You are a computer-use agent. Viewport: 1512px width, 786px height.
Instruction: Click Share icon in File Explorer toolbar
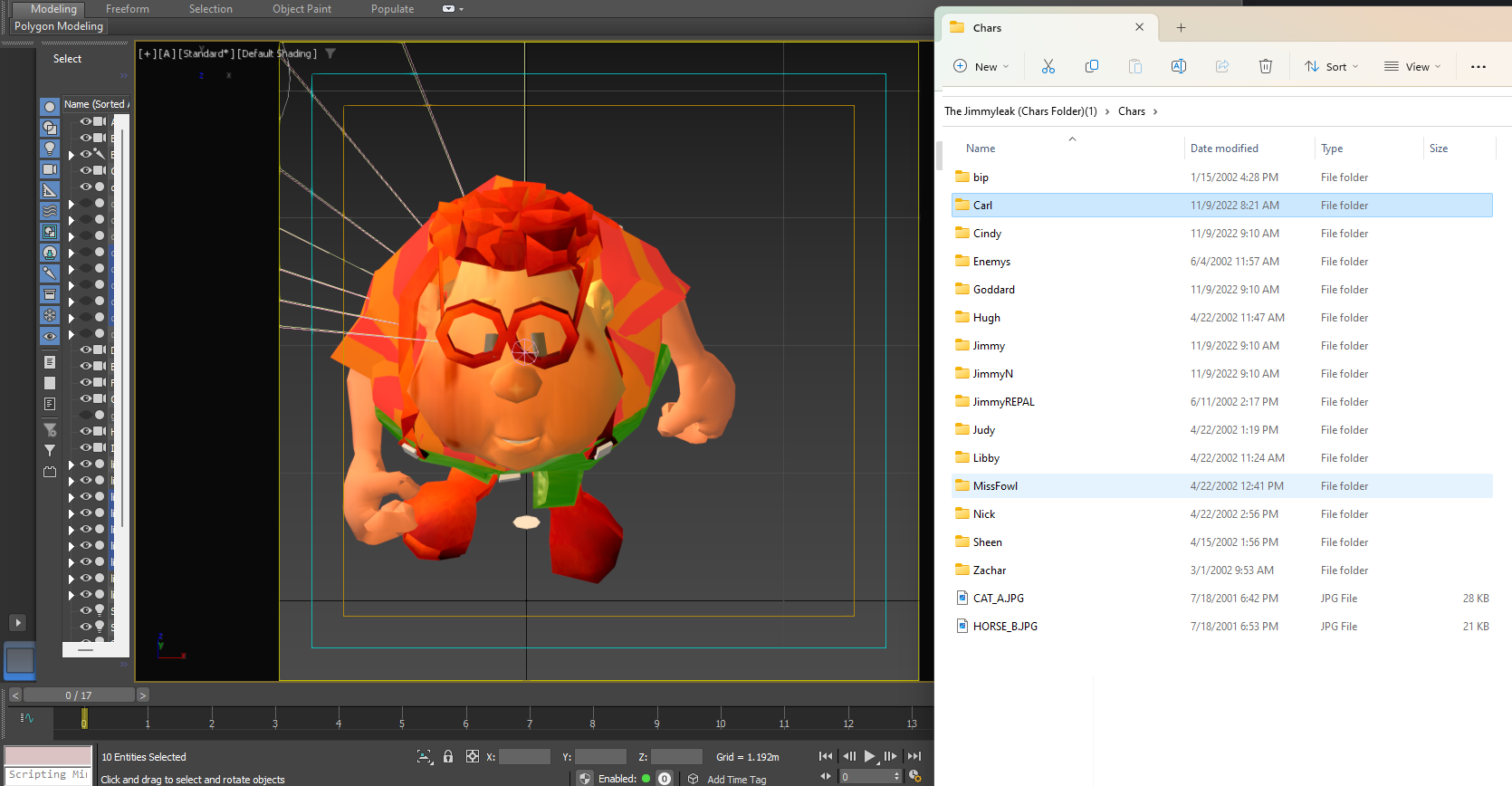[1222, 66]
